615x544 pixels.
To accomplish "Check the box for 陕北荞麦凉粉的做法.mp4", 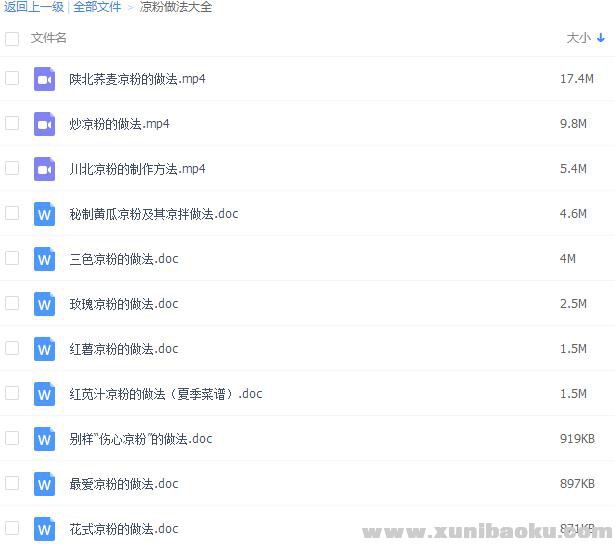I will [x=12, y=78].
